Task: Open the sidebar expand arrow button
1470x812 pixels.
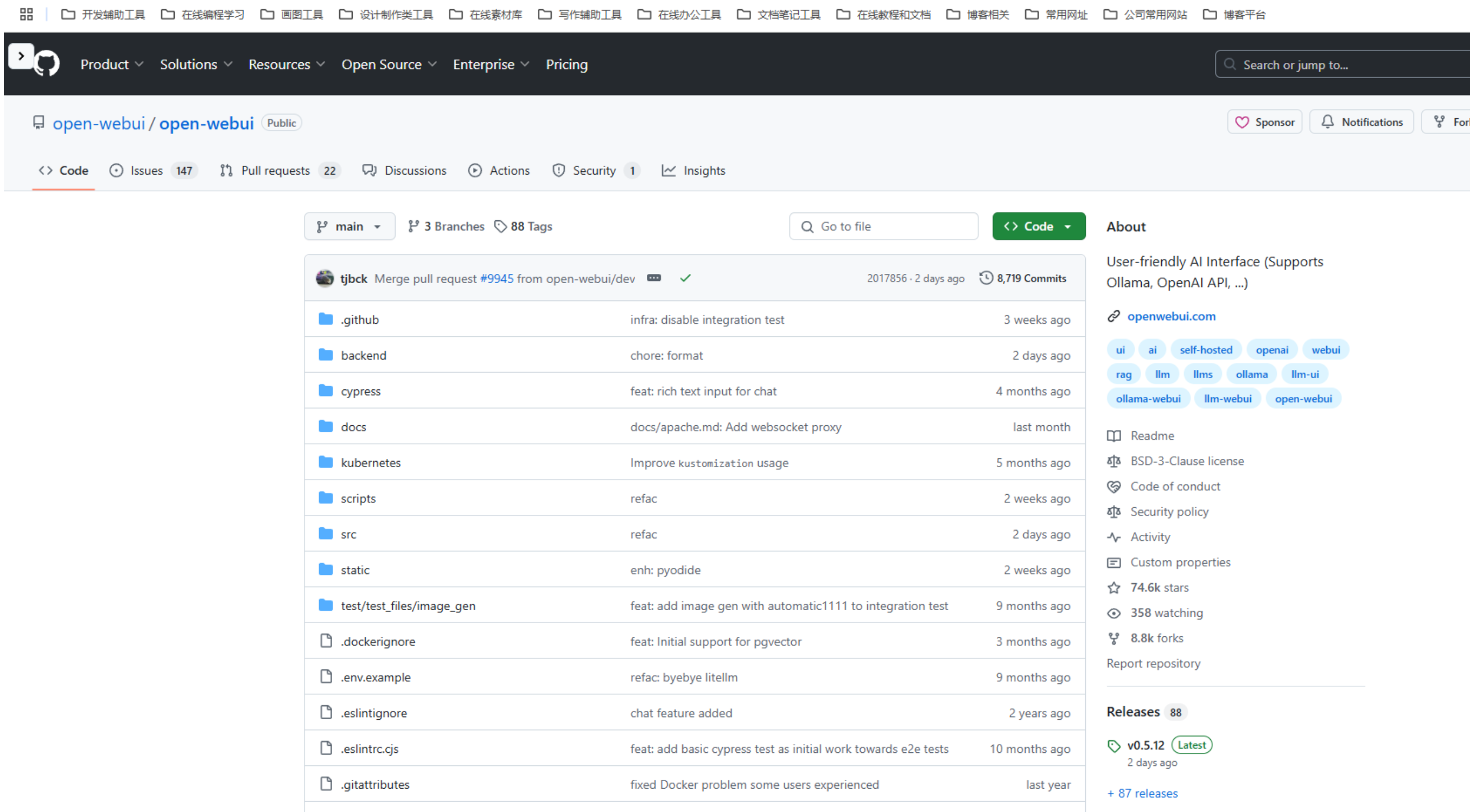Action: click(x=21, y=56)
